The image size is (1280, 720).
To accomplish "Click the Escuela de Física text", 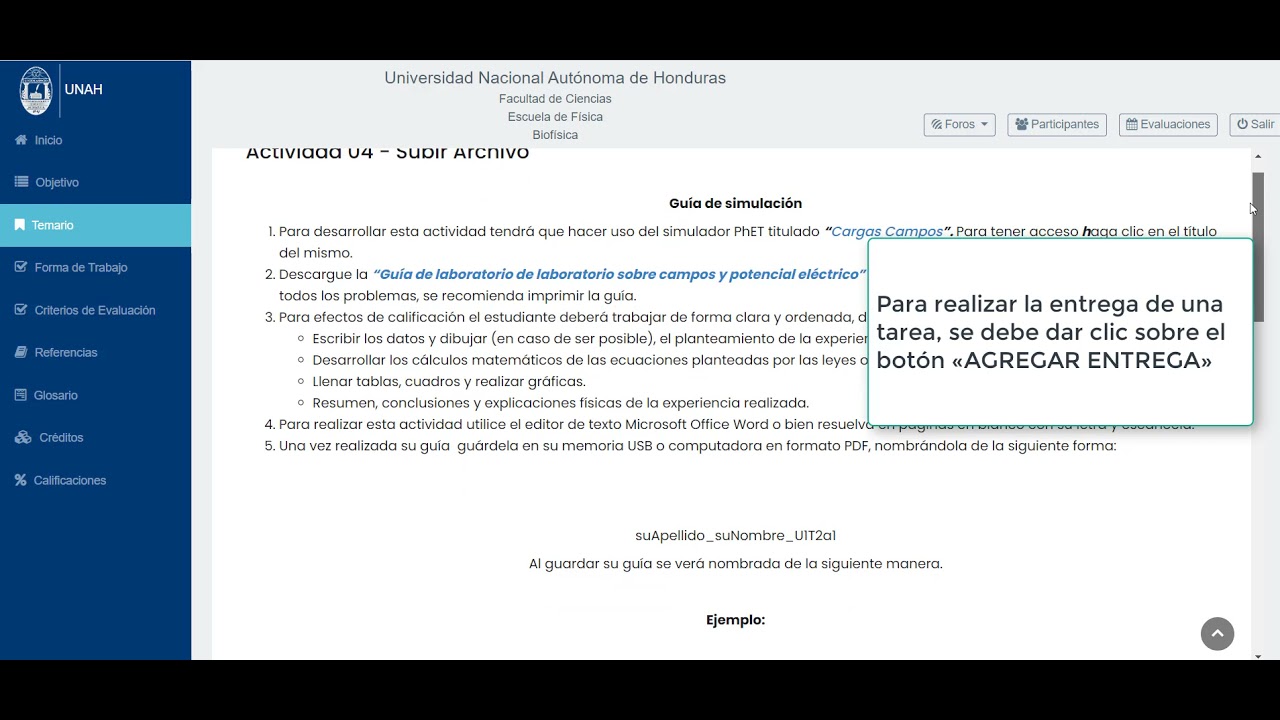I will 555,117.
